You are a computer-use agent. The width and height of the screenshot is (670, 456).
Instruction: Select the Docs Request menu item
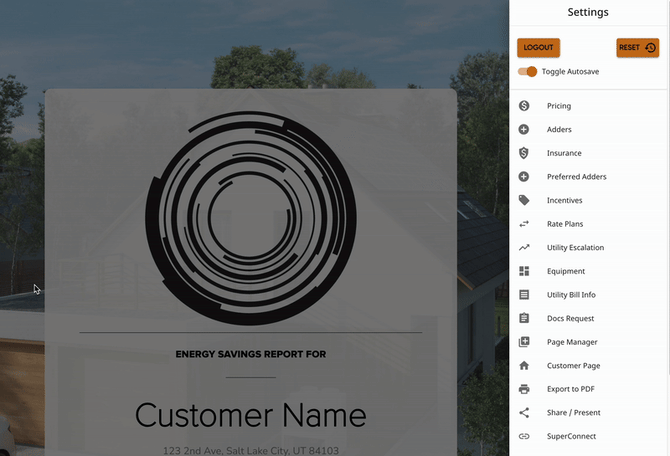click(x=570, y=318)
